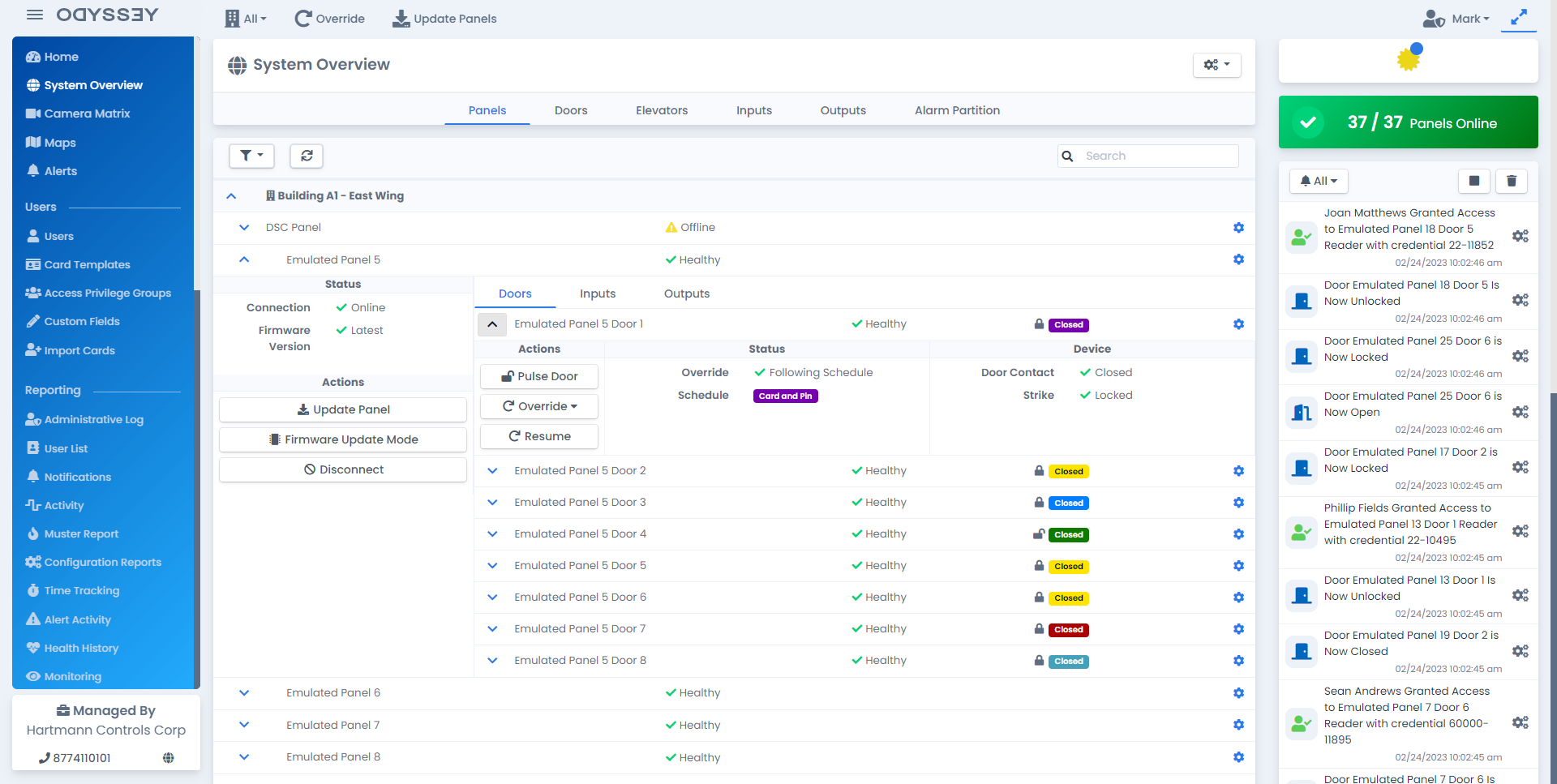Switch to the Elevators tab
This screenshot has height=784, width=1557.
click(x=661, y=110)
